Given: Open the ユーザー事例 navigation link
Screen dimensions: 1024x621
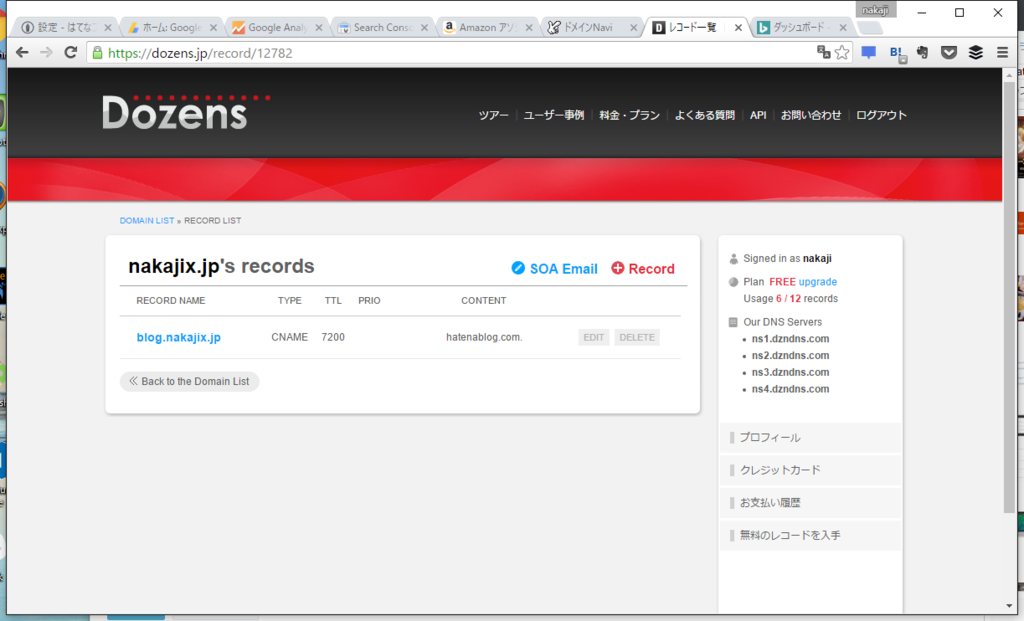Looking at the screenshot, I should [x=554, y=115].
